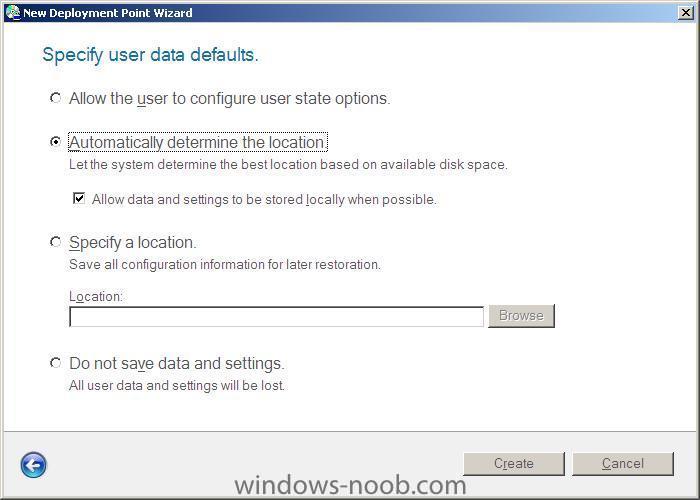Close the New Deployment Point Wizard window
Screen dimensions: 700x500
tap(685, 12)
